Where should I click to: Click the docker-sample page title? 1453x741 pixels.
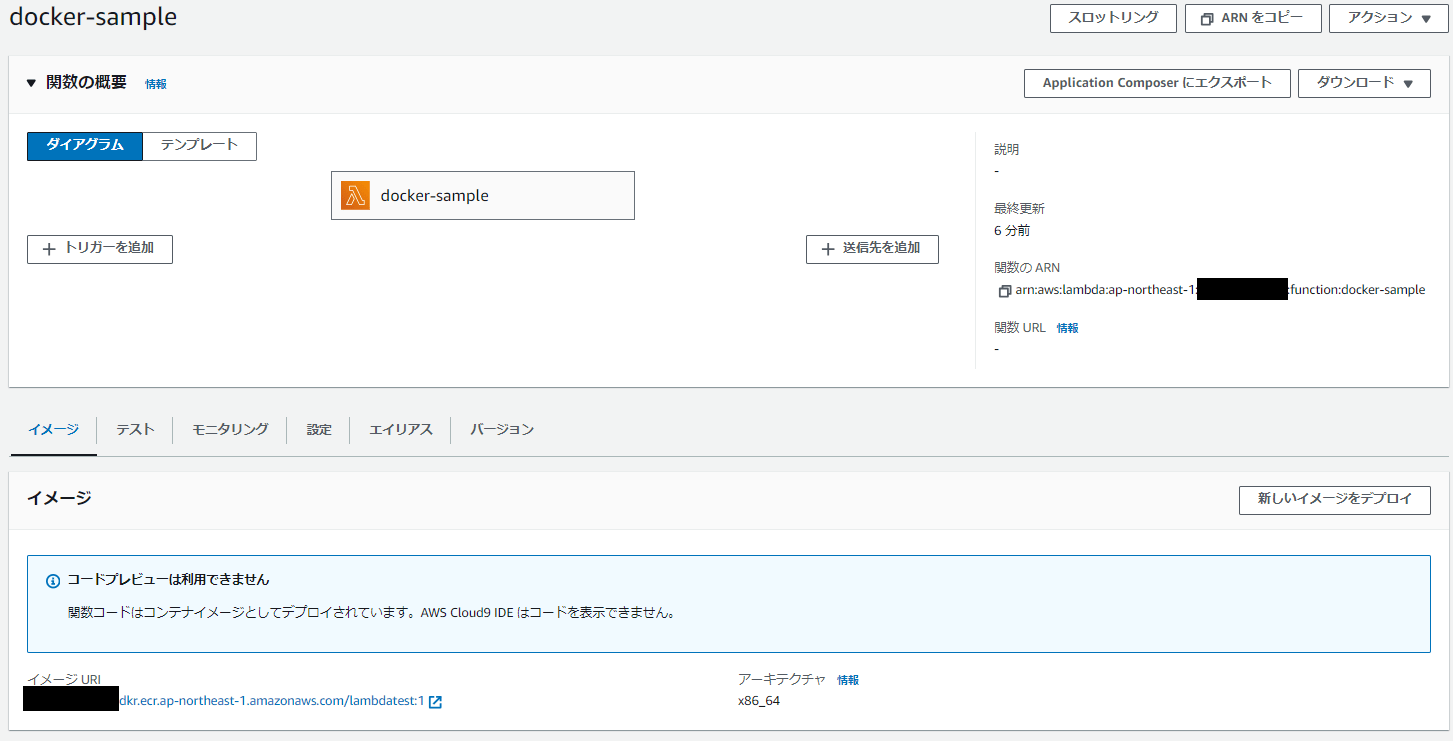click(93, 17)
